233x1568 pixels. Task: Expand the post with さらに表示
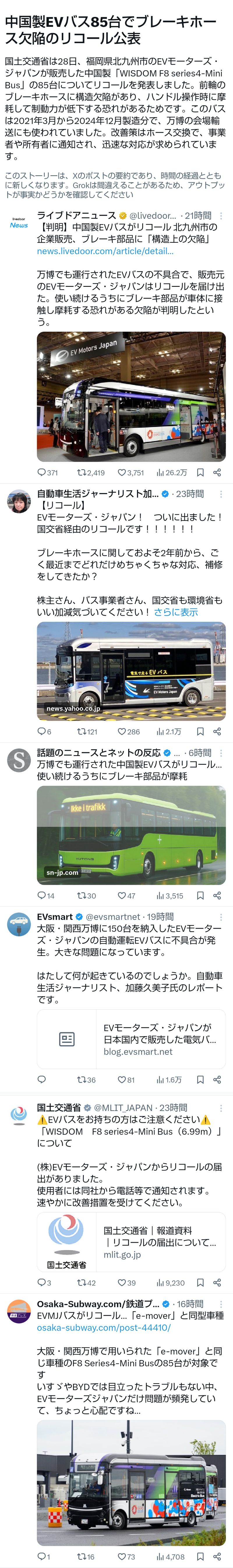176,612
